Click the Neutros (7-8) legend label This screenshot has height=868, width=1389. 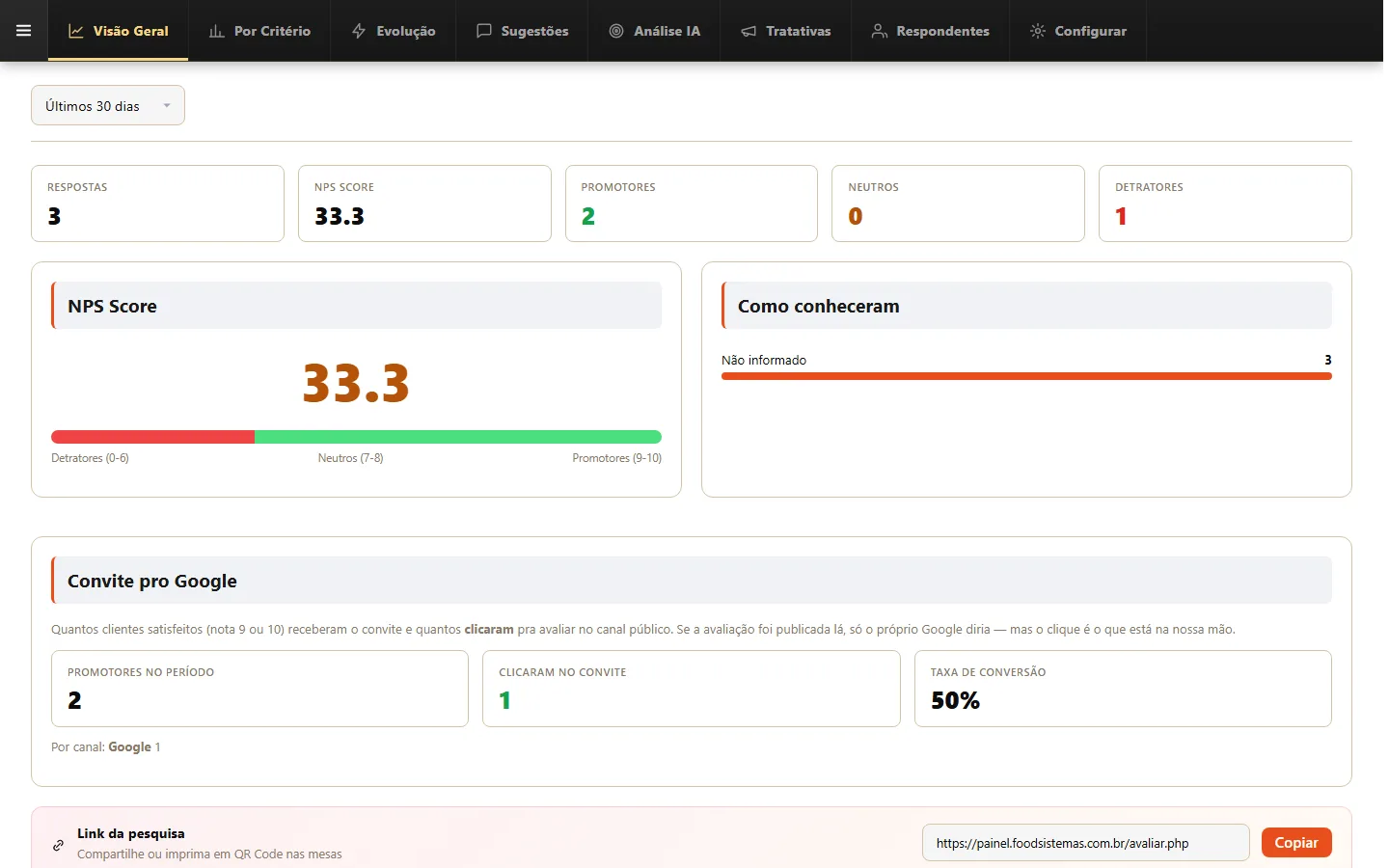(351, 458)
